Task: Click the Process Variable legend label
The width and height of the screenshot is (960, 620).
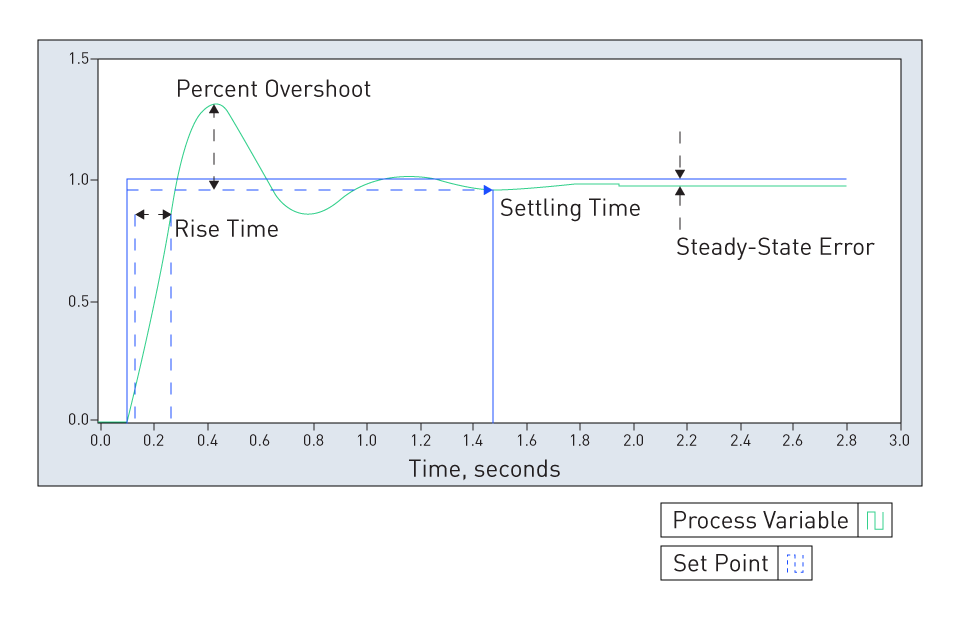Action: (x=760, y=520)
